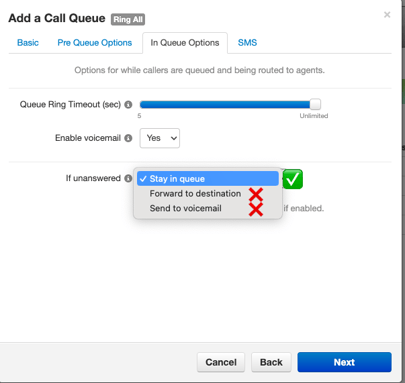
Task: Close the Add a Call Queue dialog
Action: point(387,15)
